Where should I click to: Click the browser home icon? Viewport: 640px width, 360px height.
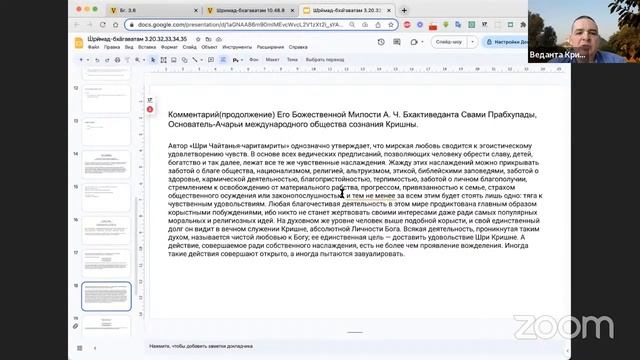click(116, 24)
